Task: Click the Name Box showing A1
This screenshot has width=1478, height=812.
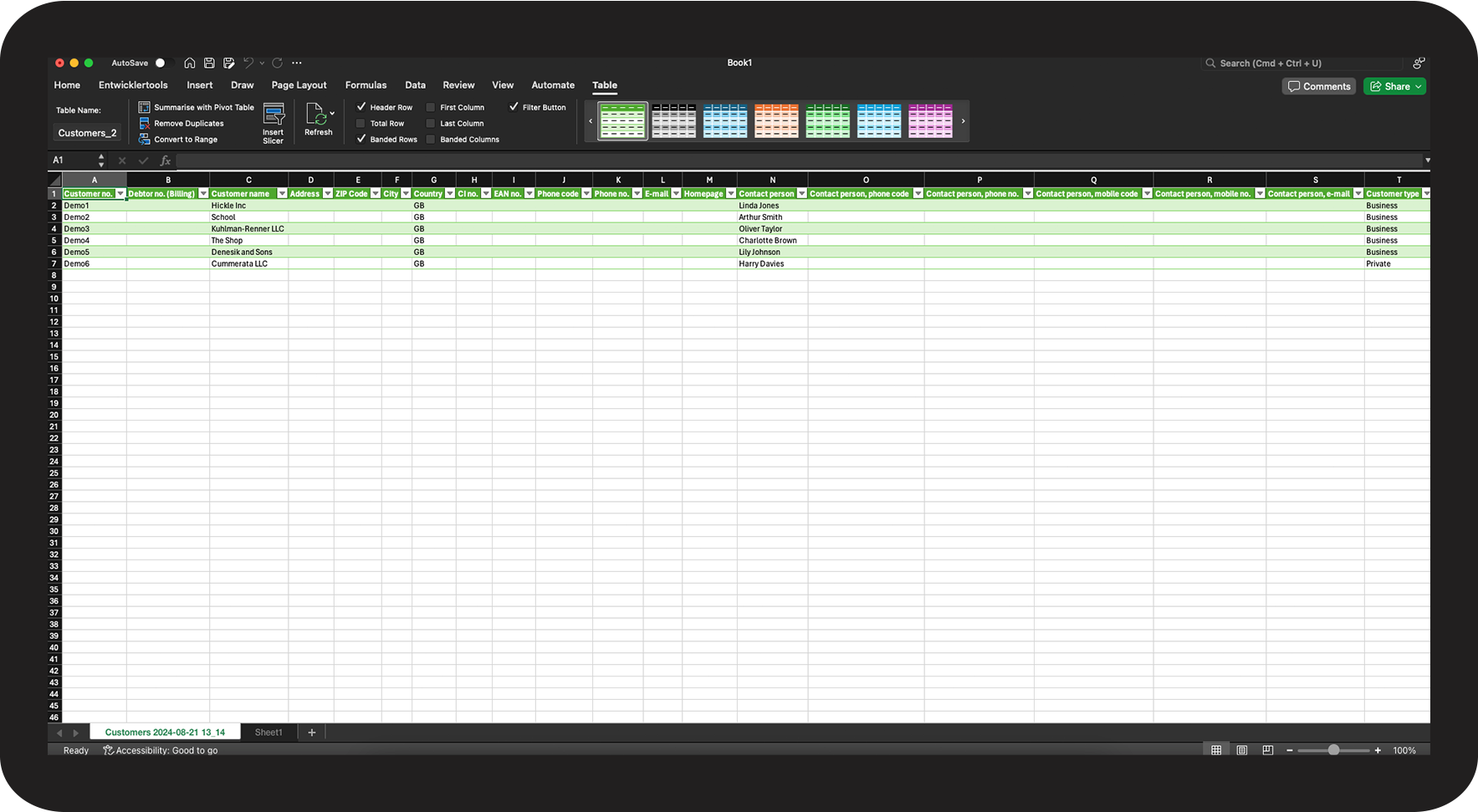Action: (74, 161)
